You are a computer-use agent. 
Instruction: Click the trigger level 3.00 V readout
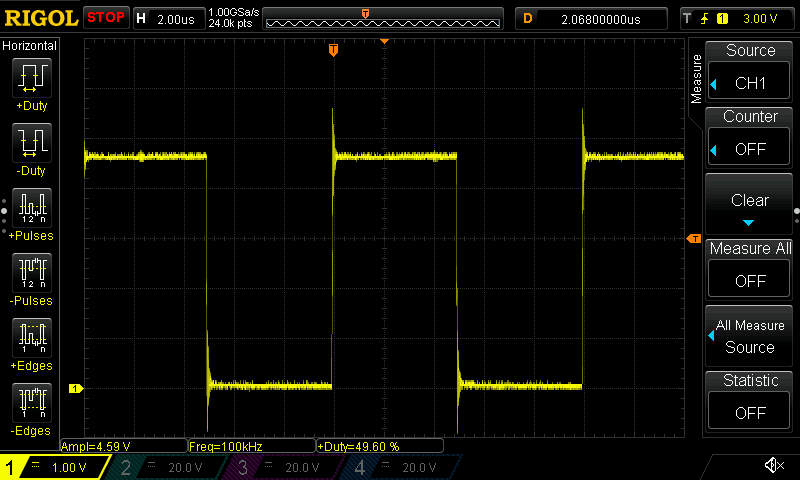point(760,19)
